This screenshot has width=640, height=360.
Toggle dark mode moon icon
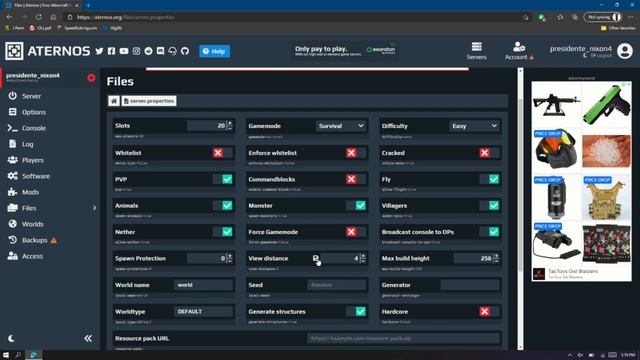click(x=11, y=338)
